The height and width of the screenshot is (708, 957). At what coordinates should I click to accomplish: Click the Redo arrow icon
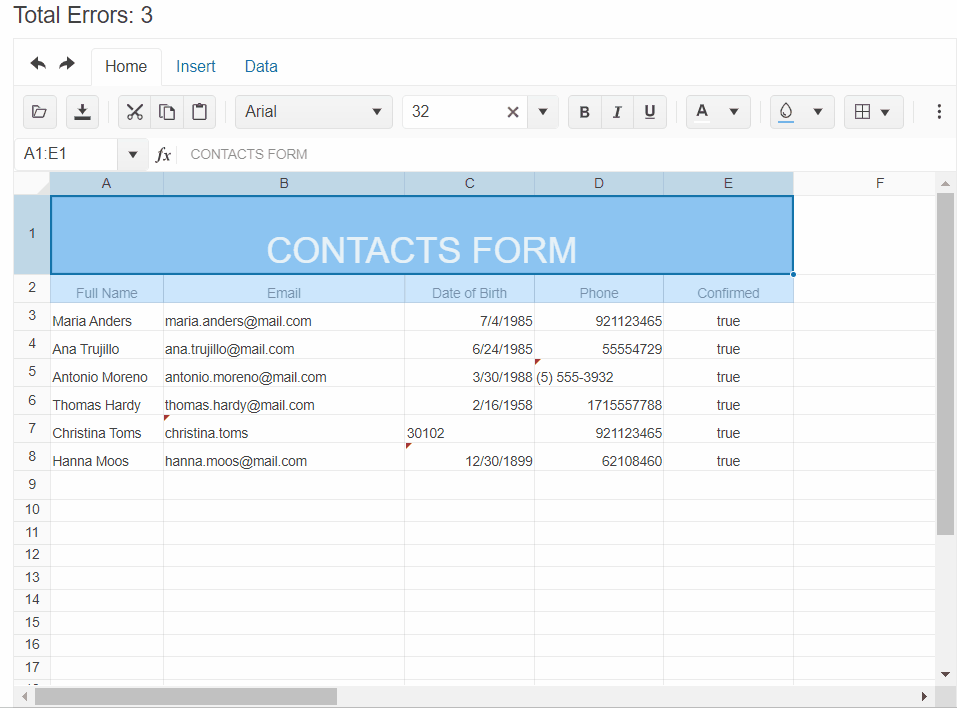[x=67, y=64]
